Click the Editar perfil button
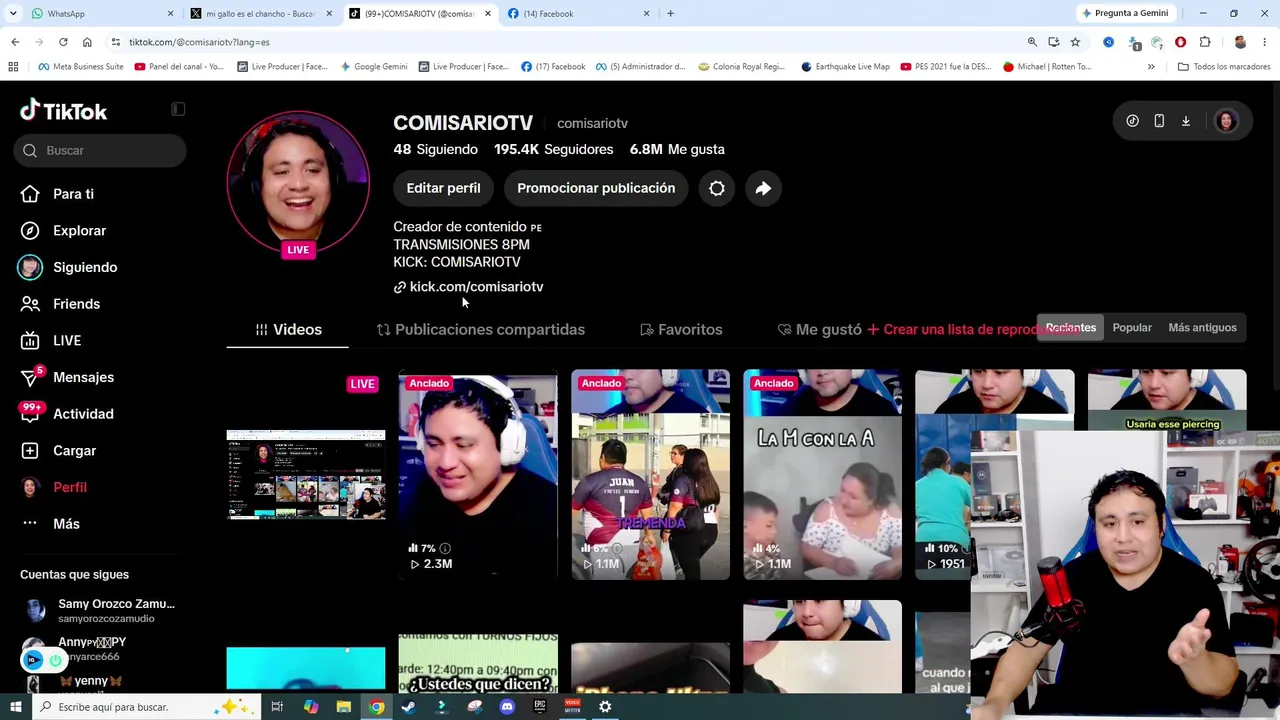This screenshot has width=1280, height=720. pos(443,188)
